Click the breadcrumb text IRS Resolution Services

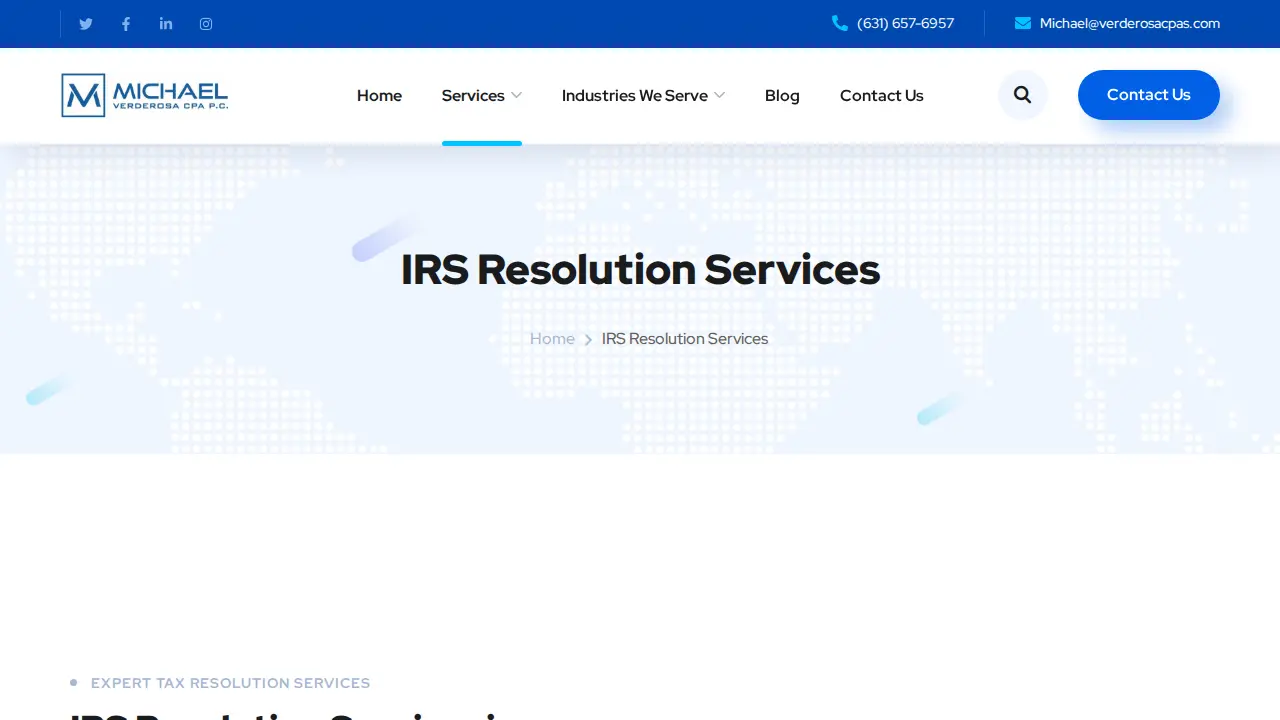click(x=685, y=339)
